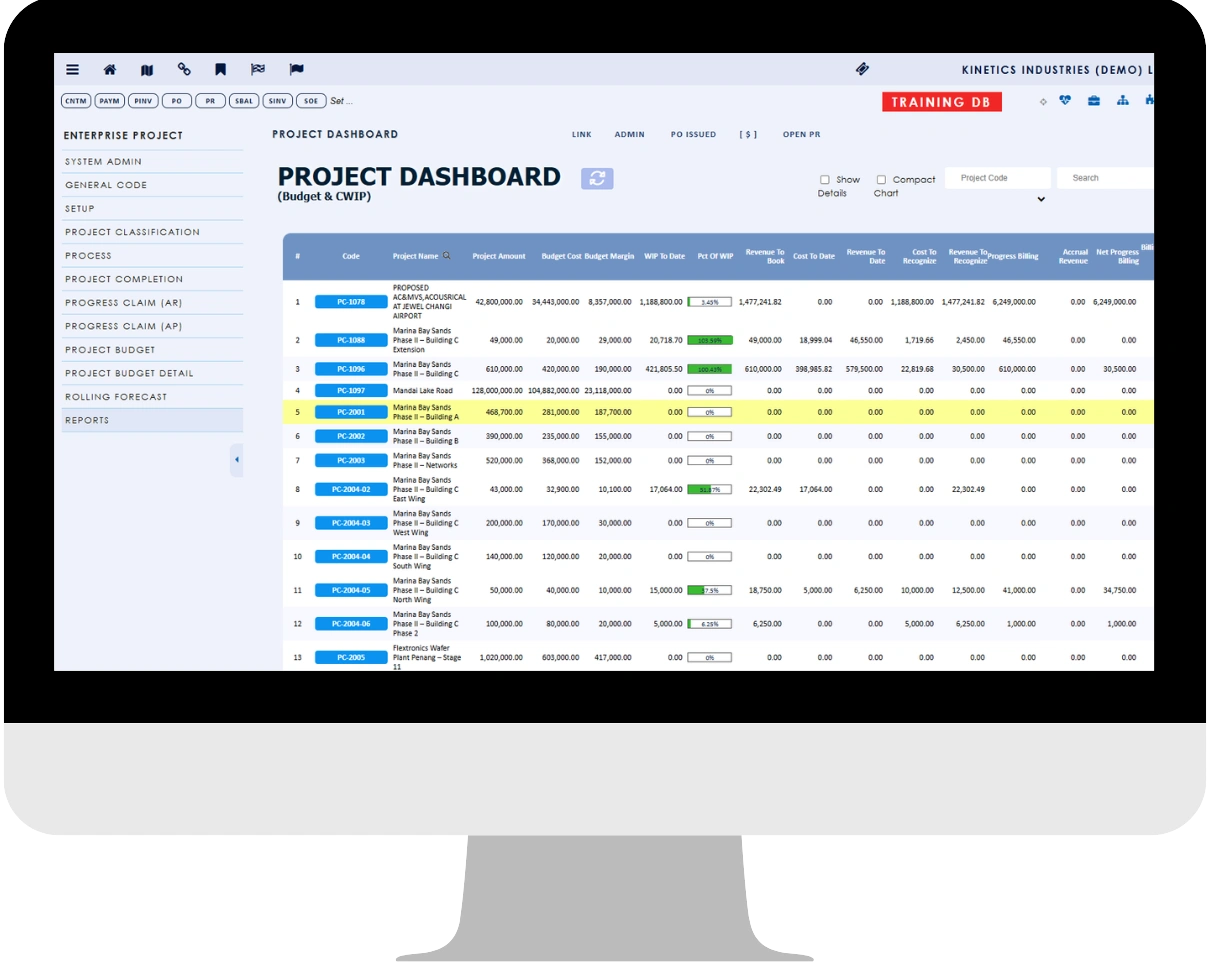Viewport: 1207px width, 964px height.
Task: Open the hamburger menu
Action: [73, 70]
